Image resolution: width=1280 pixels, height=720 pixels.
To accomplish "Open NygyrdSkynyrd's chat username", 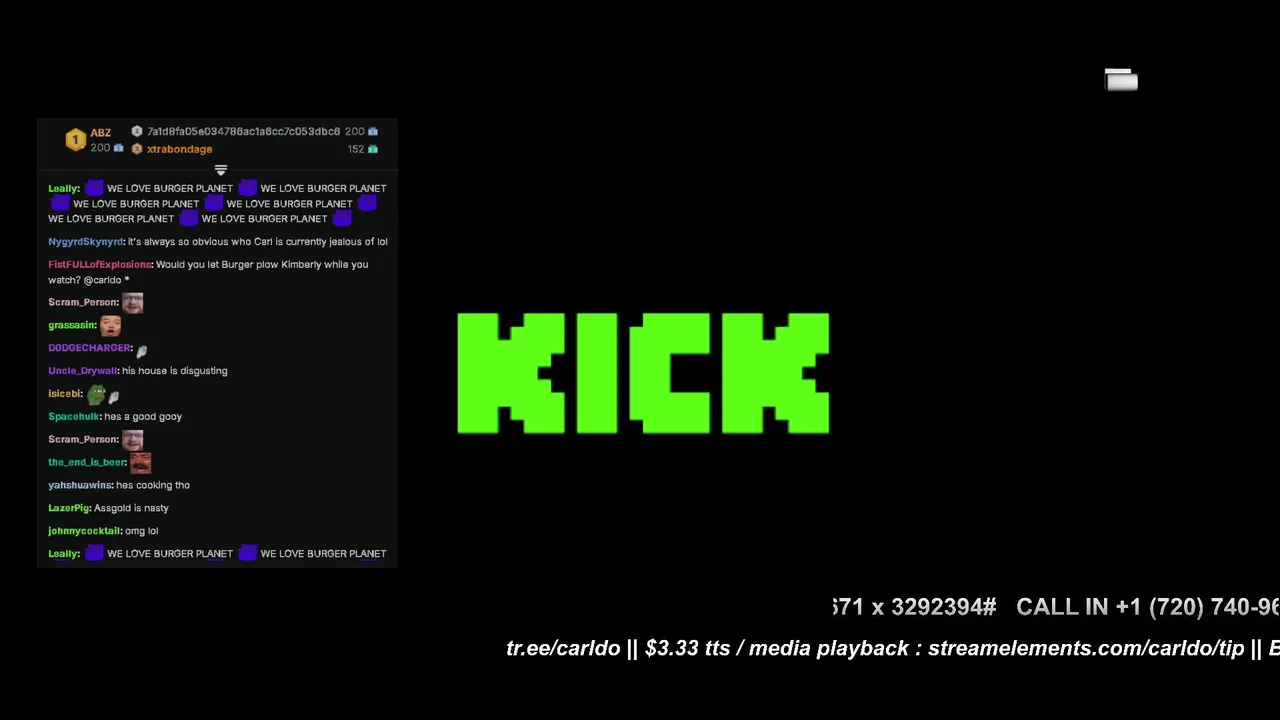I will tap(86, 242).
